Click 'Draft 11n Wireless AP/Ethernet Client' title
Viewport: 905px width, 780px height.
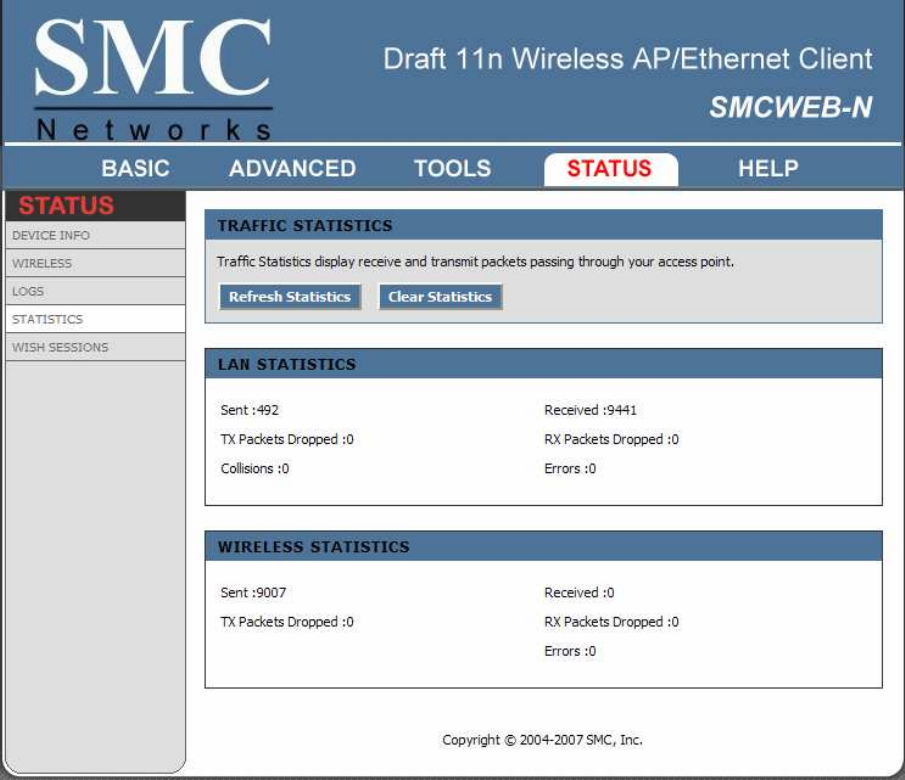click(627, 59)
